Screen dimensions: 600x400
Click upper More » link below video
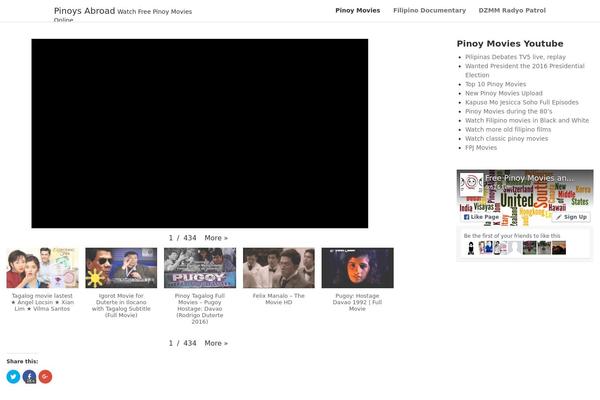point(216,238)
